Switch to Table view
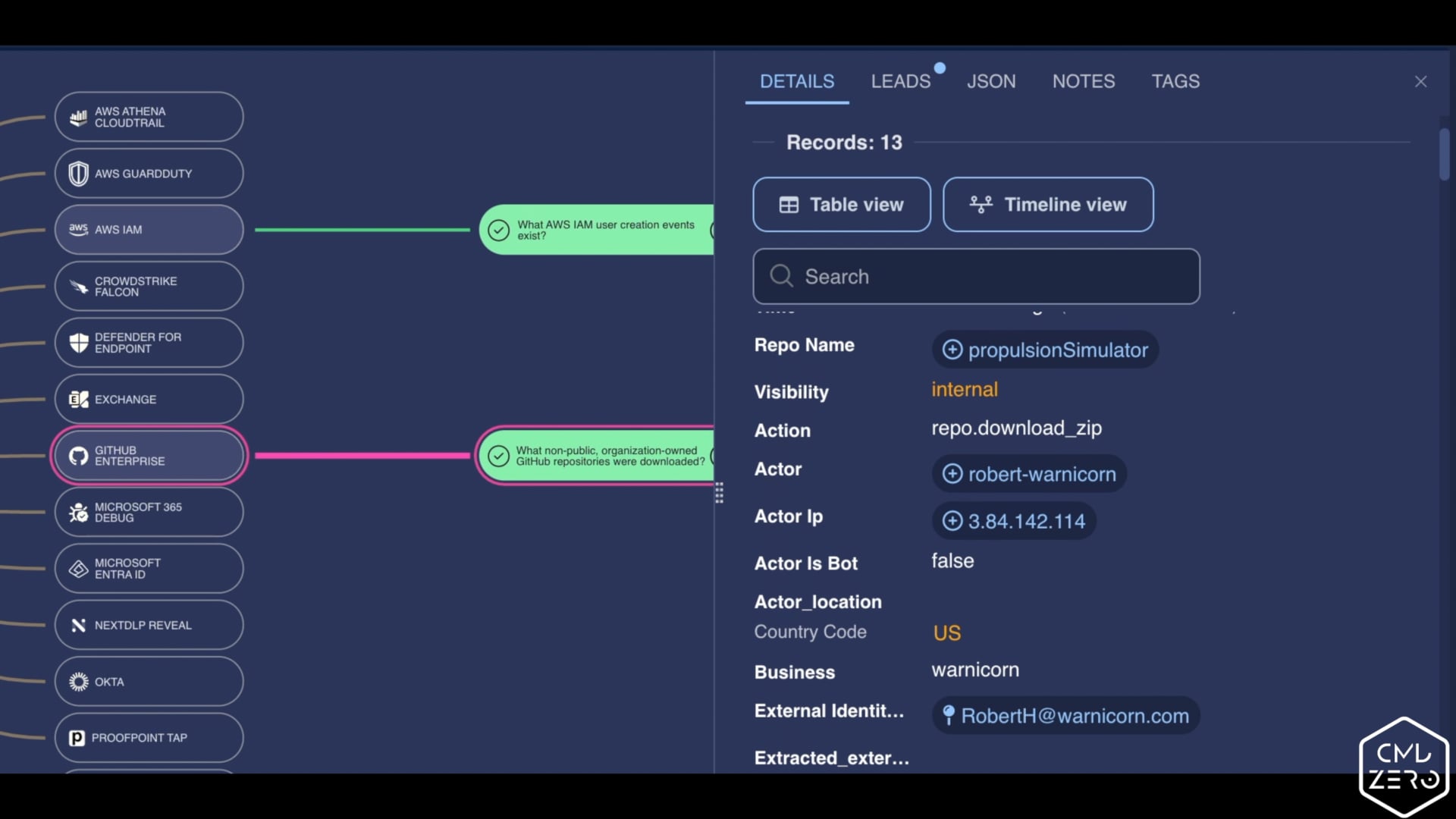 tap(841, 204)
